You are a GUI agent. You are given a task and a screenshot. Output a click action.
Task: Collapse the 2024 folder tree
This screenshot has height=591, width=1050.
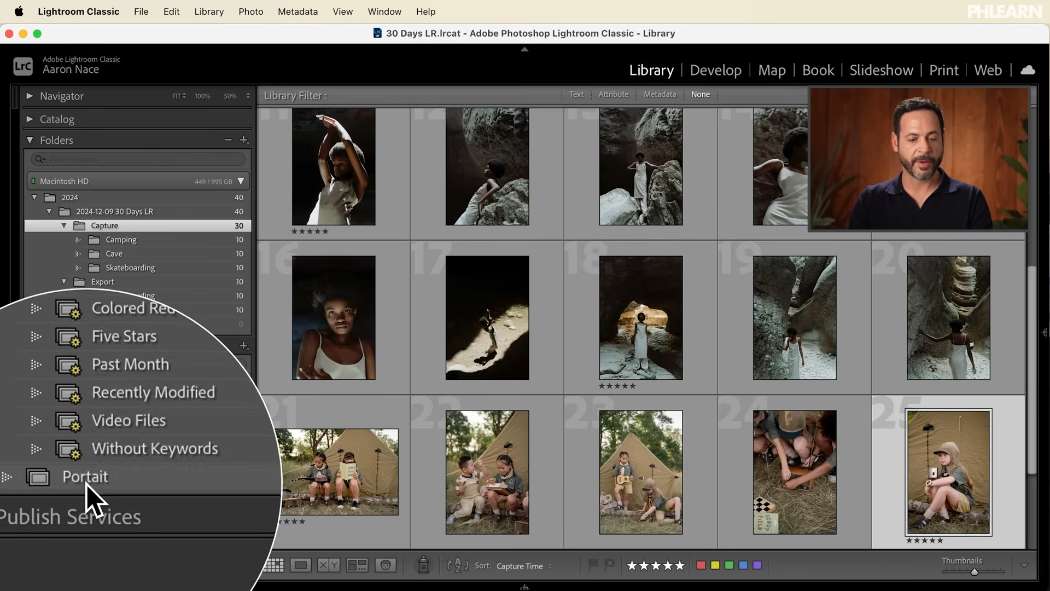pos(35,197)
